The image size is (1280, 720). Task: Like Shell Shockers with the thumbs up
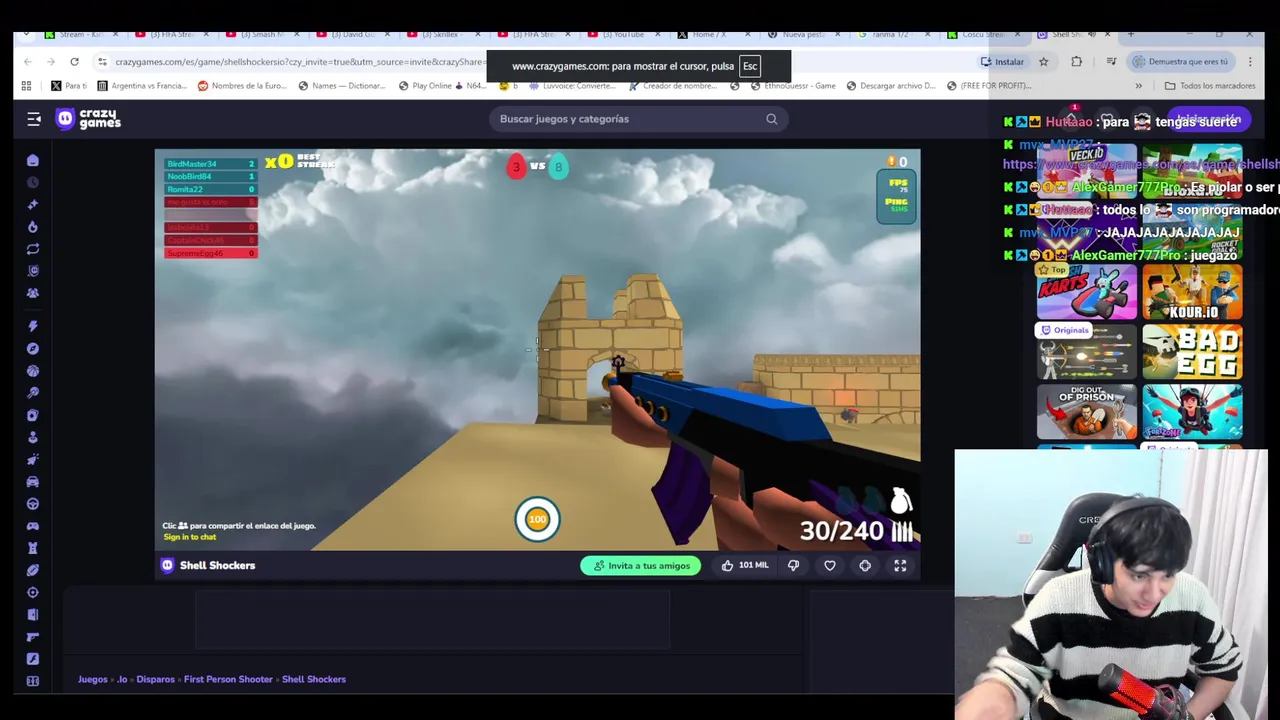pyautogui.click(x=745, y=566)
